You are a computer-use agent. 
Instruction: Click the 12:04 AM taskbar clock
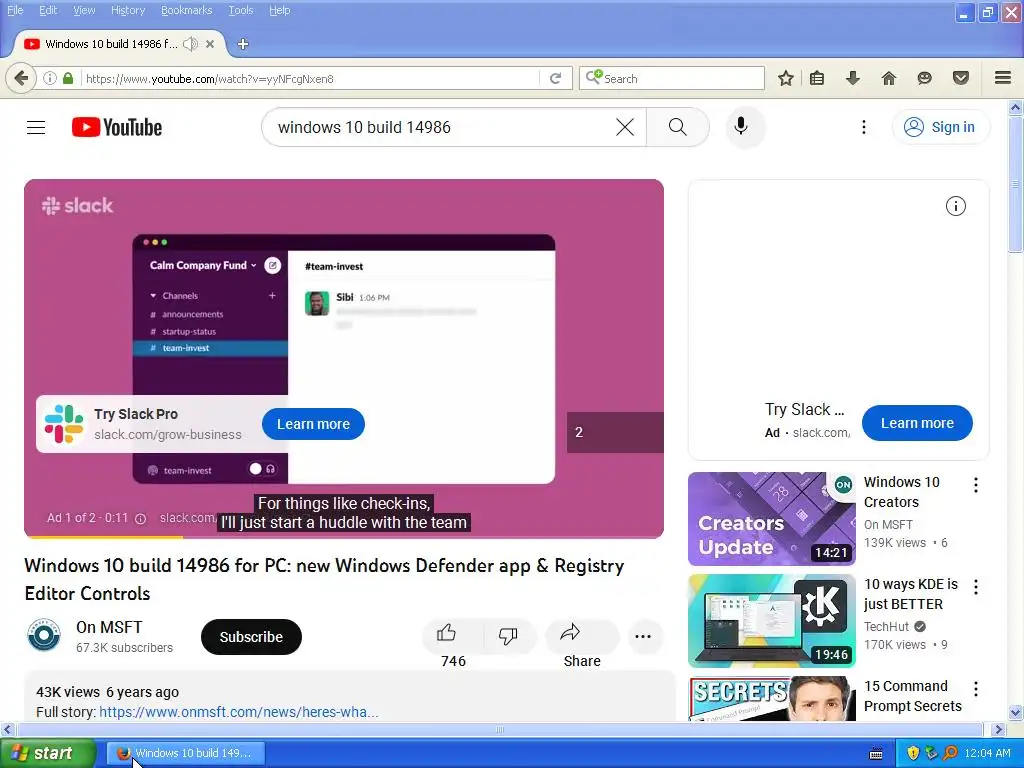coord(987,753)
